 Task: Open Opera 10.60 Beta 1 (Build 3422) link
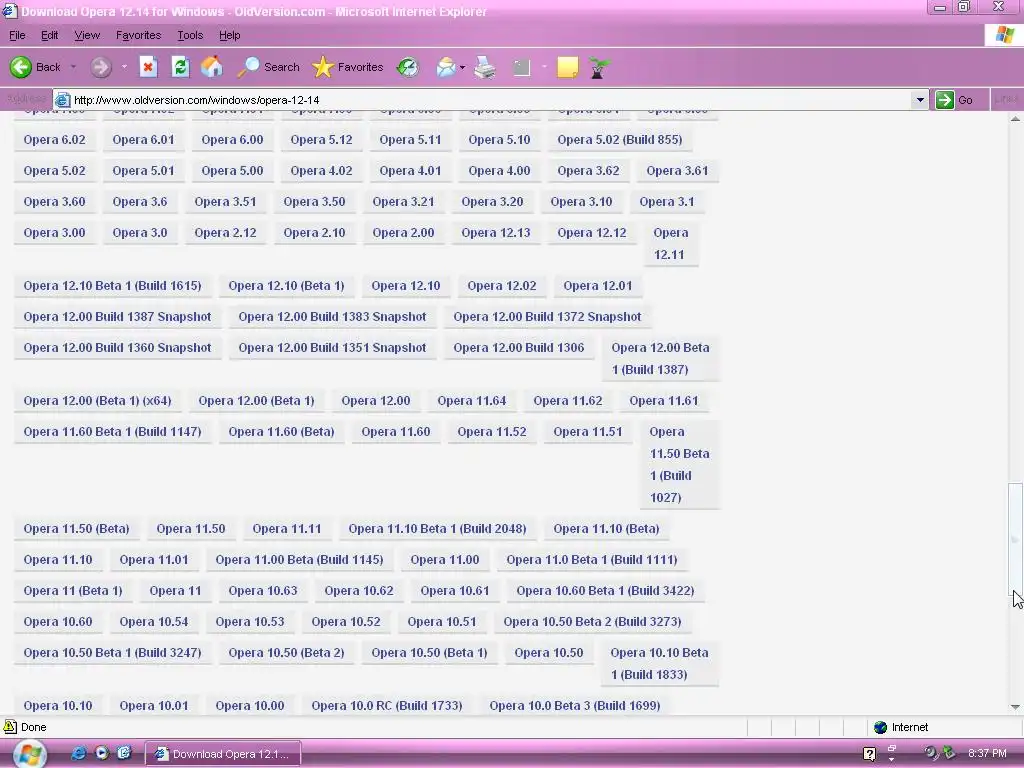click(605, 590)
